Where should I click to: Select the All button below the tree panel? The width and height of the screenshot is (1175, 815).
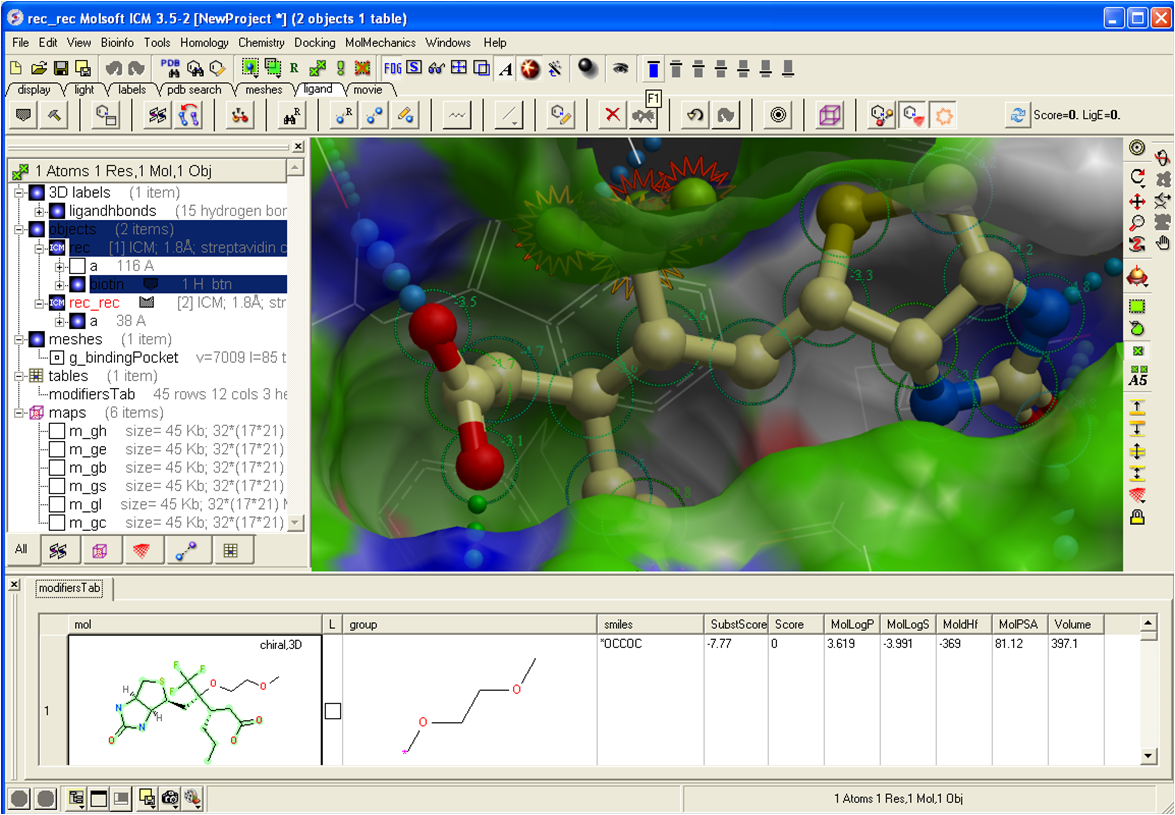click(21, 549)
